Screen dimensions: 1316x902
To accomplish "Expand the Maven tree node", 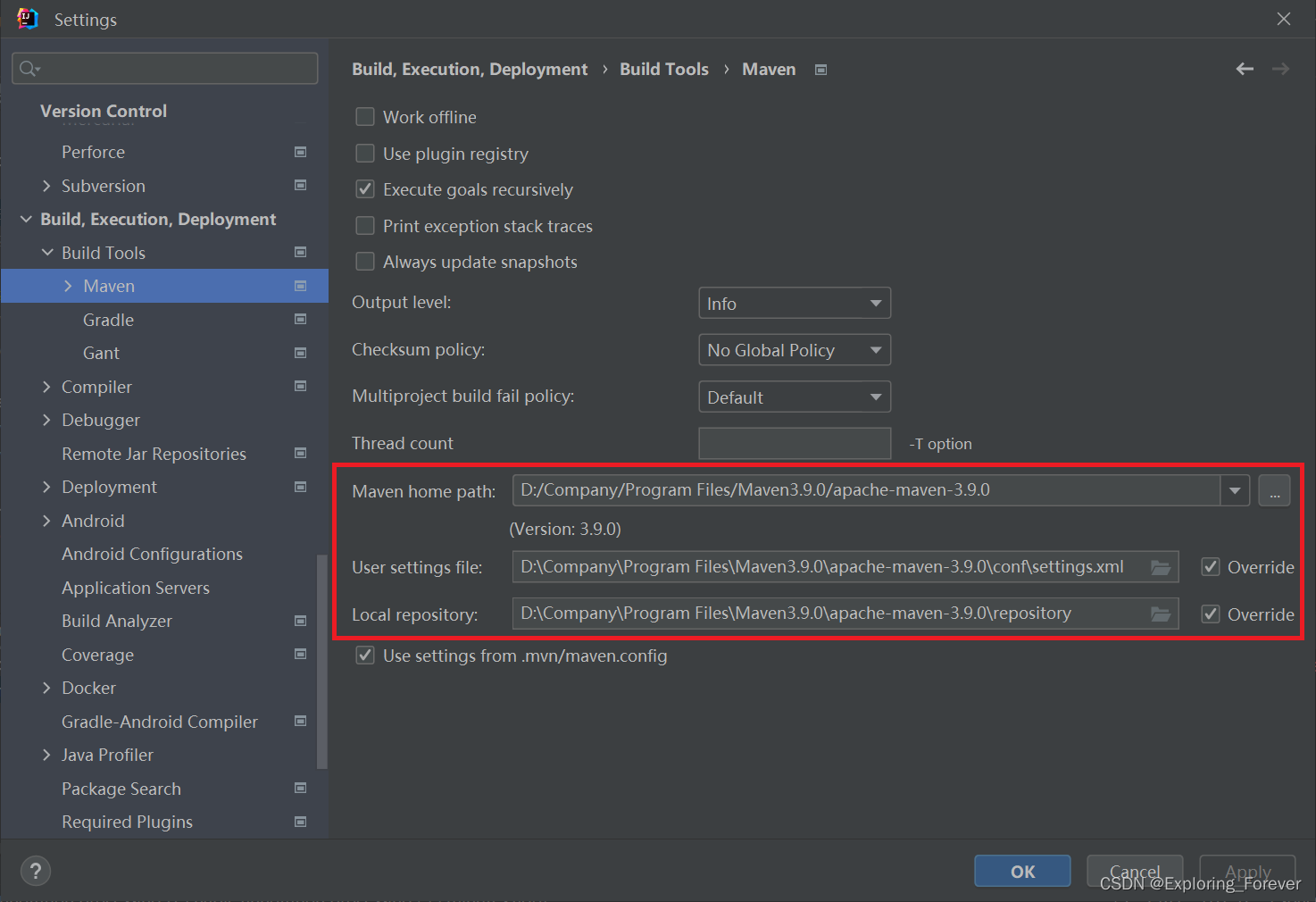I will (x=68, y=286).
